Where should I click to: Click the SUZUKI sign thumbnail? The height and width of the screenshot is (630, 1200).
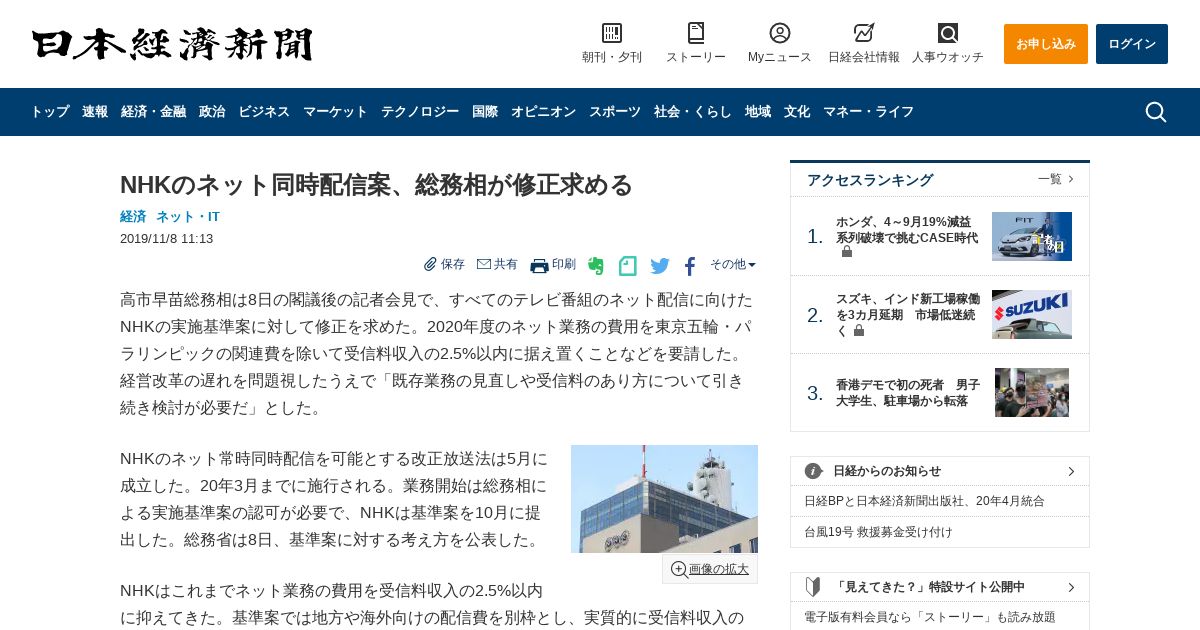(x=1032, y=315)
